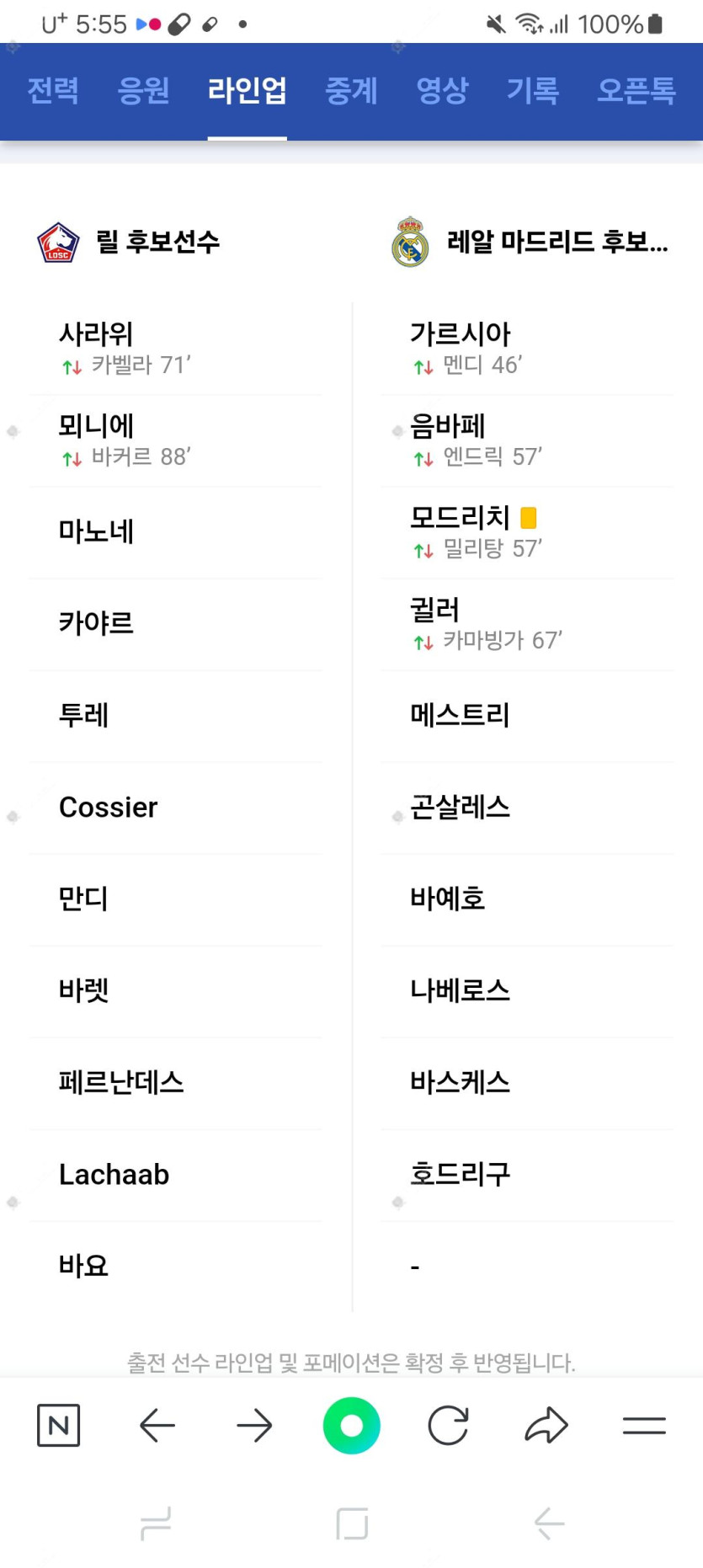Reload the page with the refresh icon
703x1568 pixels.
[x=448, y=1426]
